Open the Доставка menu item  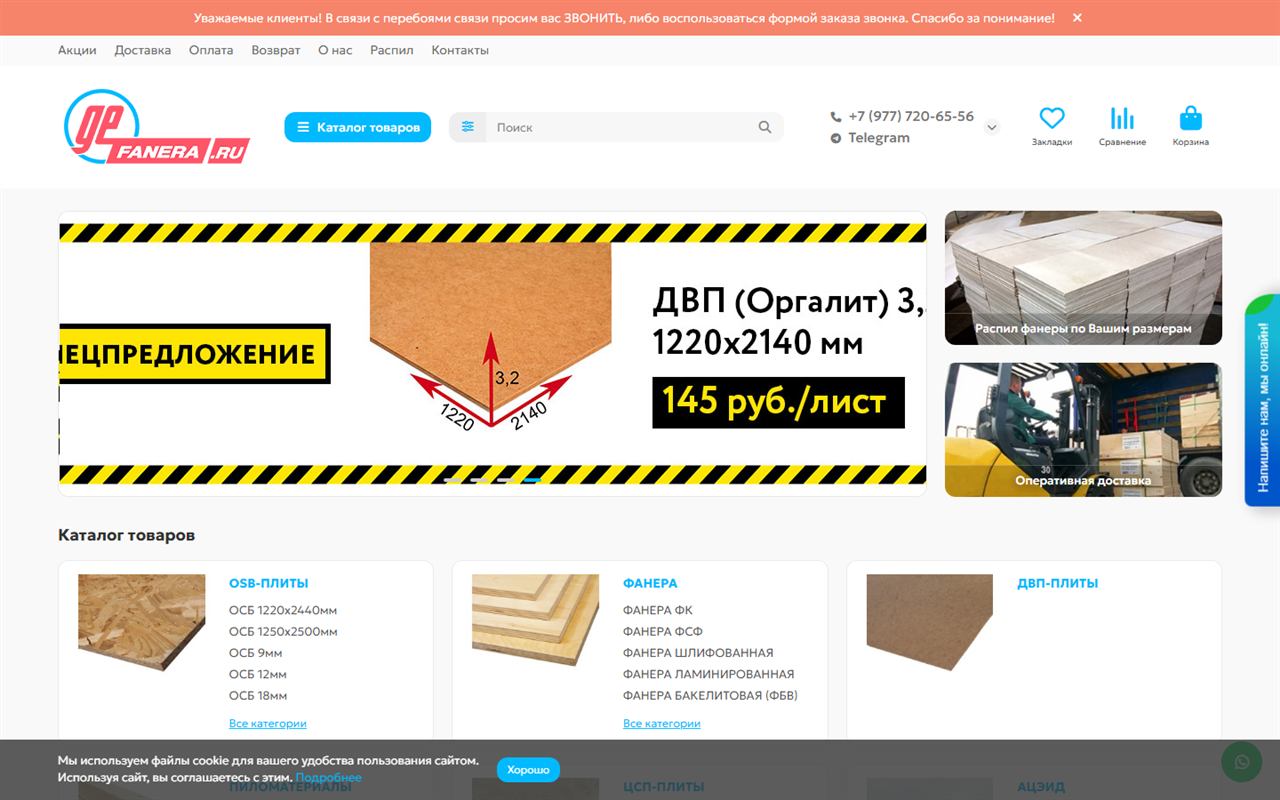coord(143,50)
